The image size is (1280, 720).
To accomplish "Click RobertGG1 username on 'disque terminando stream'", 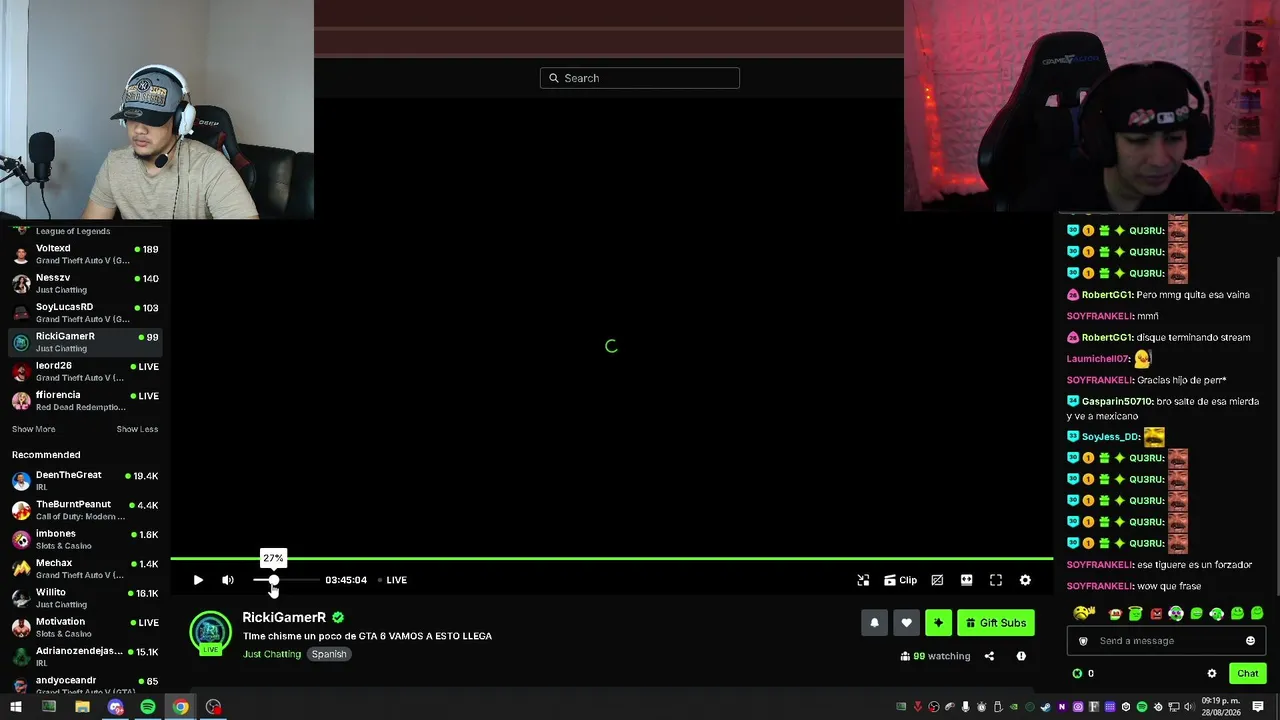I will [x=1106, y=338].
